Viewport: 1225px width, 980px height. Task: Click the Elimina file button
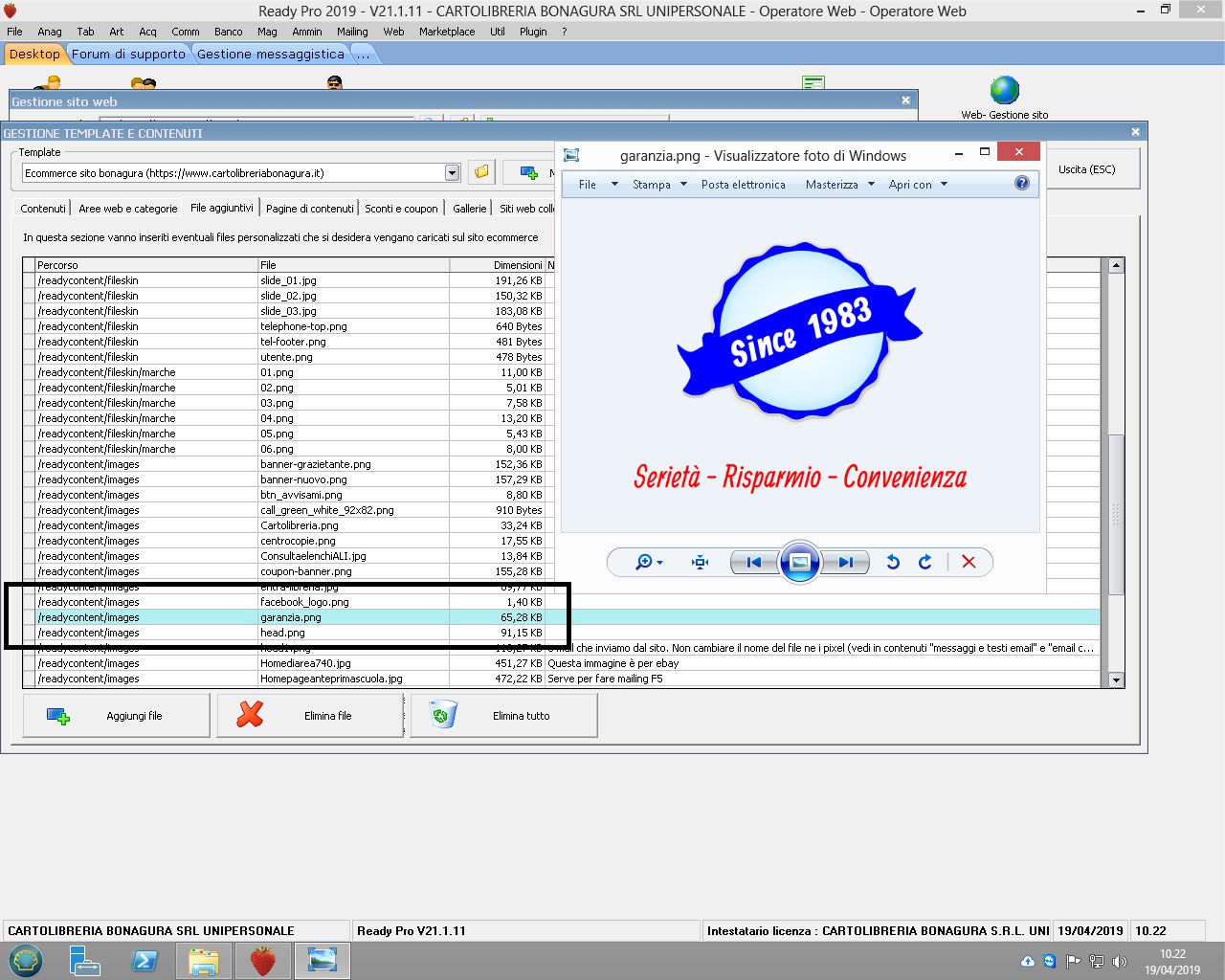pyautogui.click(x=310, y=716)
